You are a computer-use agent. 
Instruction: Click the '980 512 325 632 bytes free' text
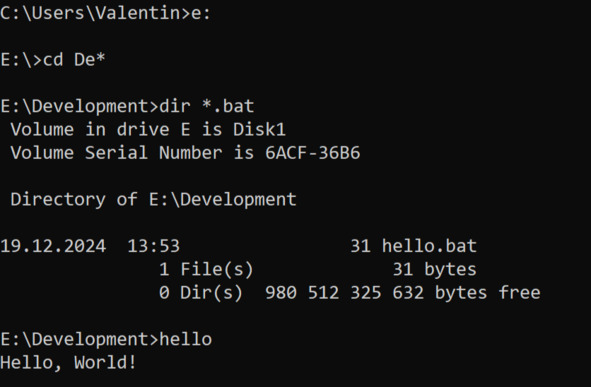click(403, 293)
